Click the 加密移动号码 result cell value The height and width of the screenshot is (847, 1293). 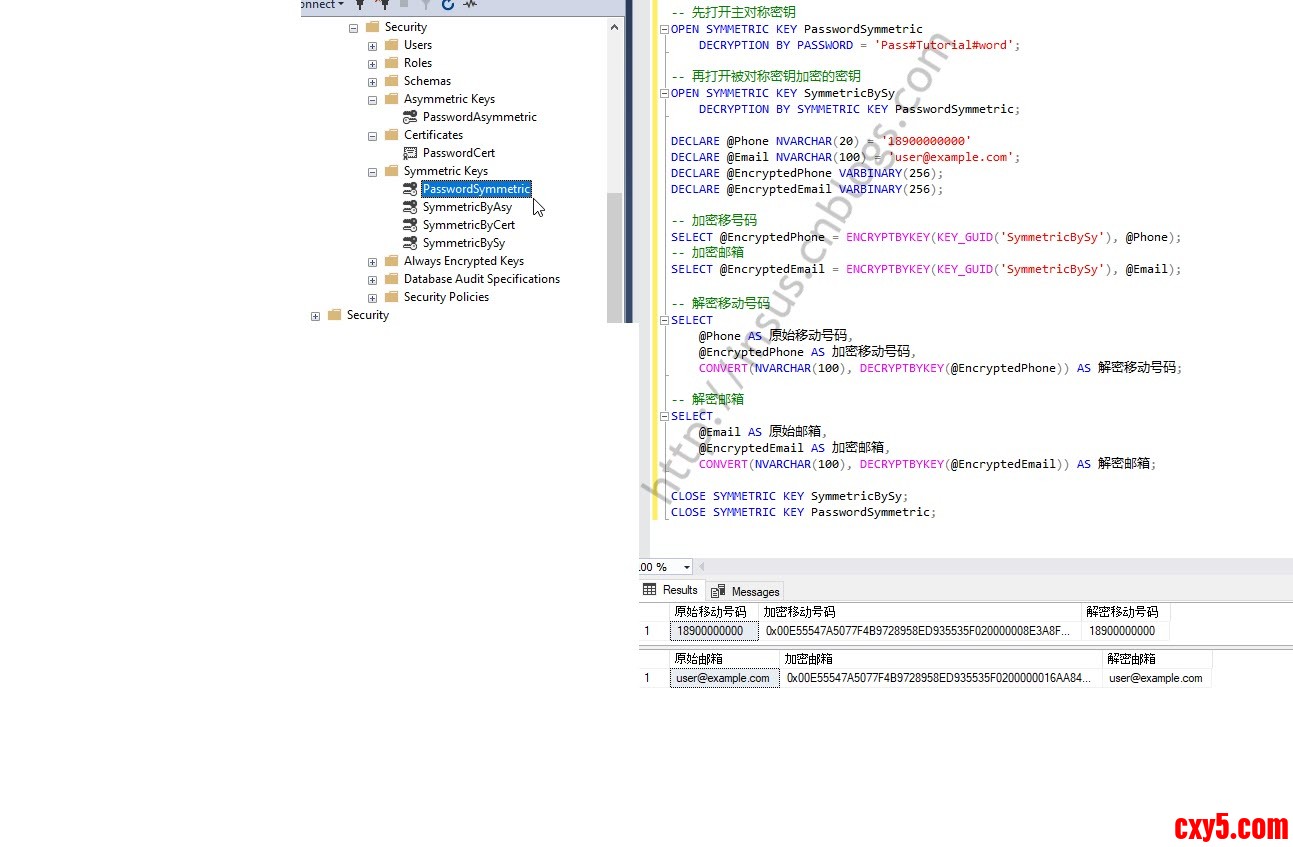click(x=917, y=631)
